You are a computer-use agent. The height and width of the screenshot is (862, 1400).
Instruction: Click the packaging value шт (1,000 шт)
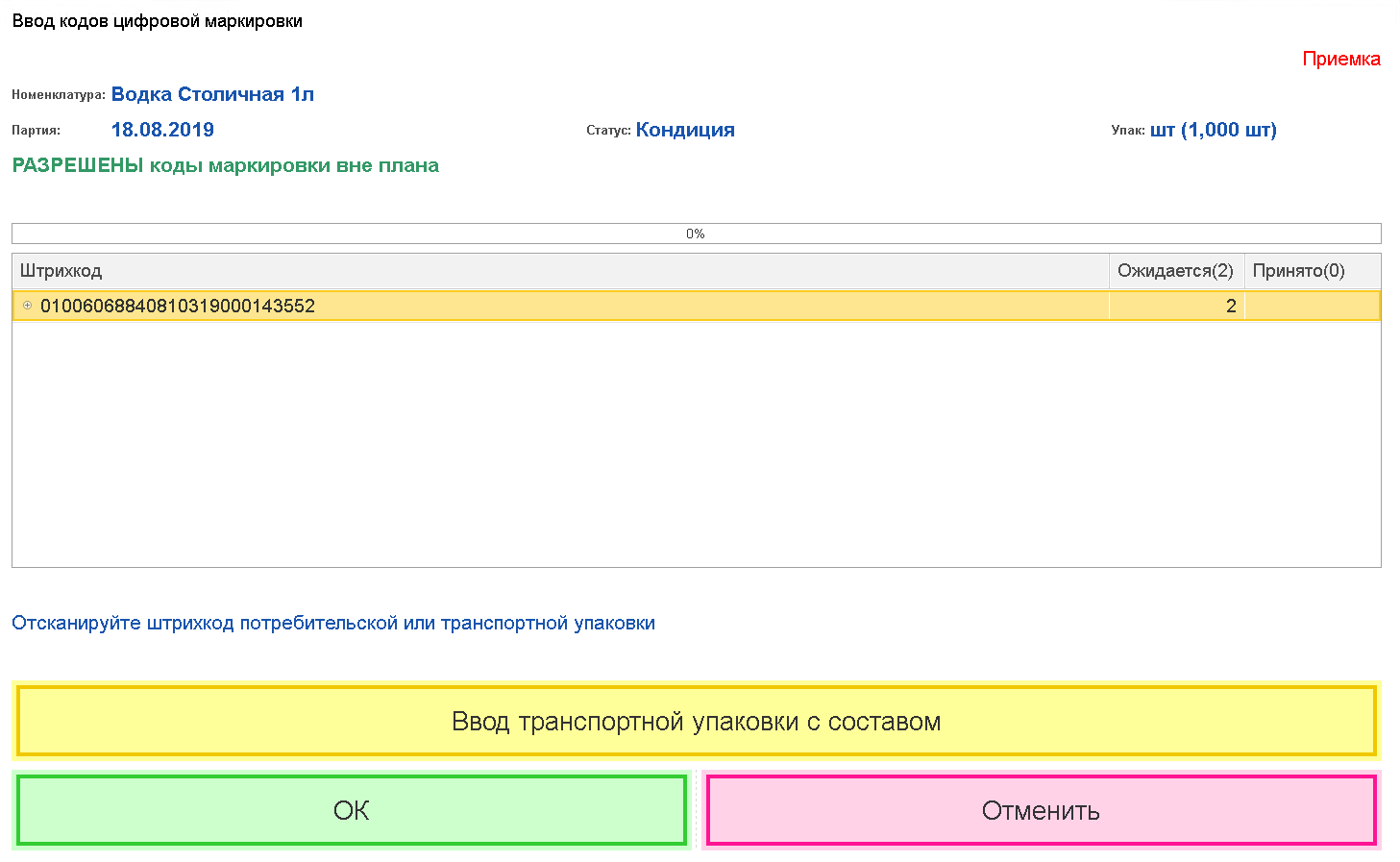(1213, 130)
